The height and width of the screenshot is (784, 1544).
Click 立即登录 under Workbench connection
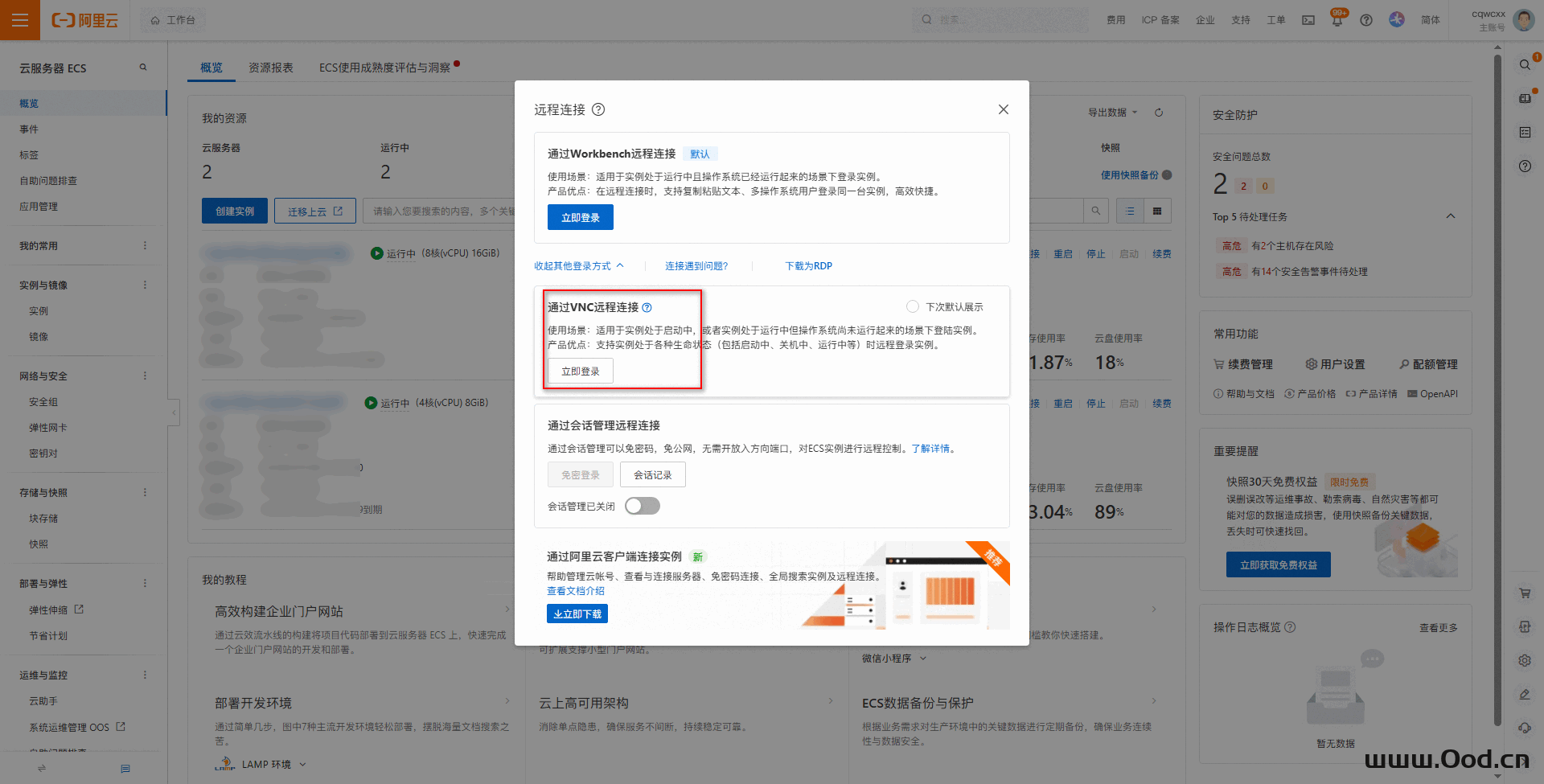coord(580,217)
